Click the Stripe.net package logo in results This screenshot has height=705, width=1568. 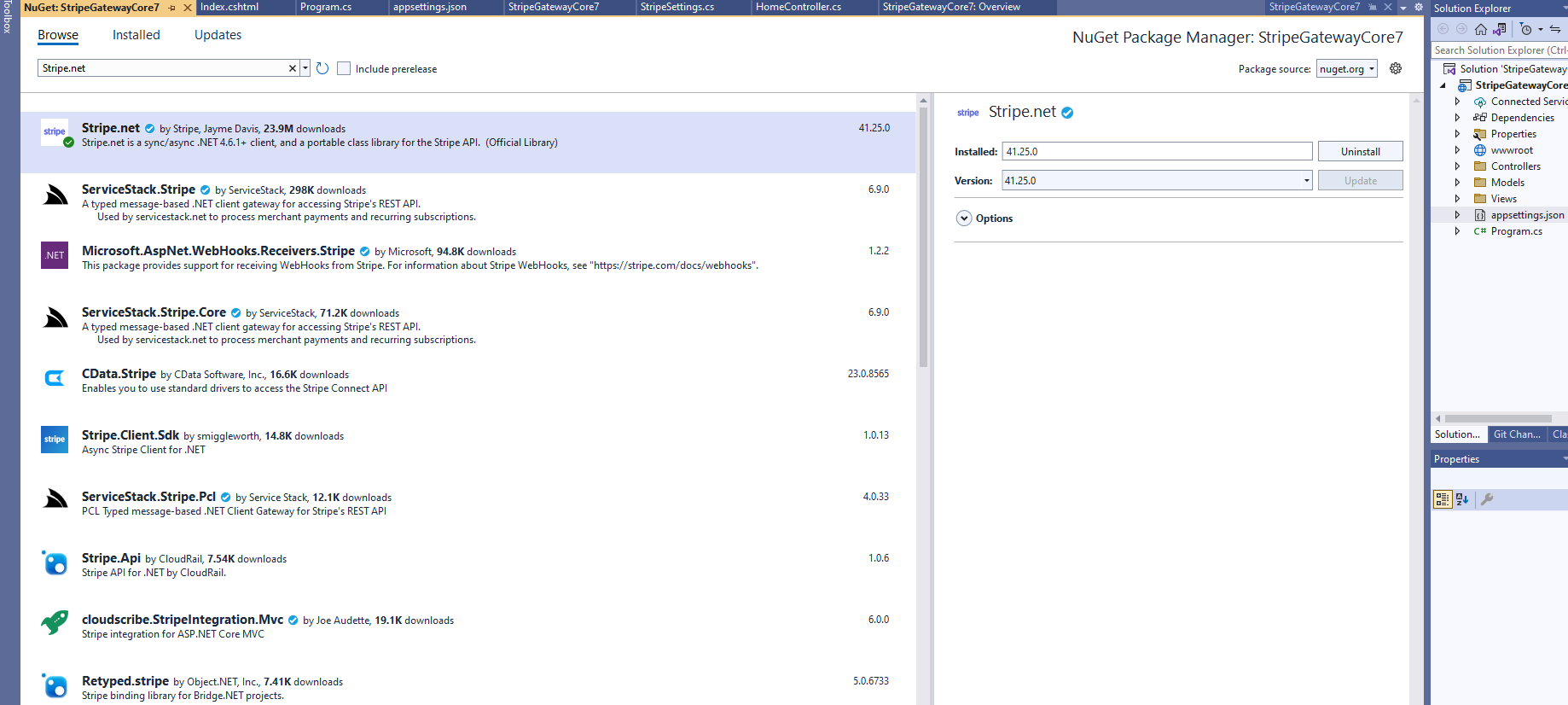[55, 132]
